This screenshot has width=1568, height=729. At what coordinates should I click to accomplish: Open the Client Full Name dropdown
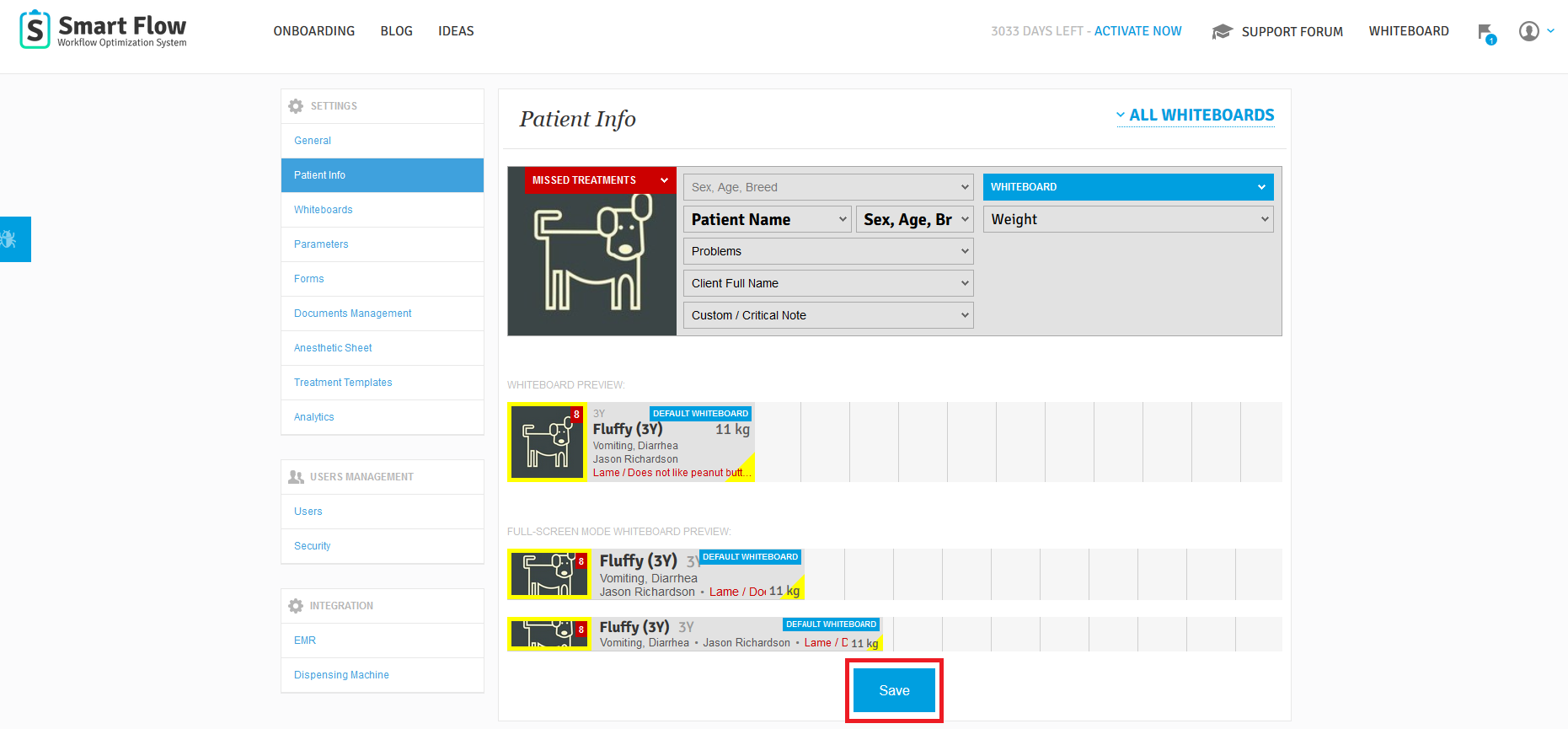tap(828, 283)
